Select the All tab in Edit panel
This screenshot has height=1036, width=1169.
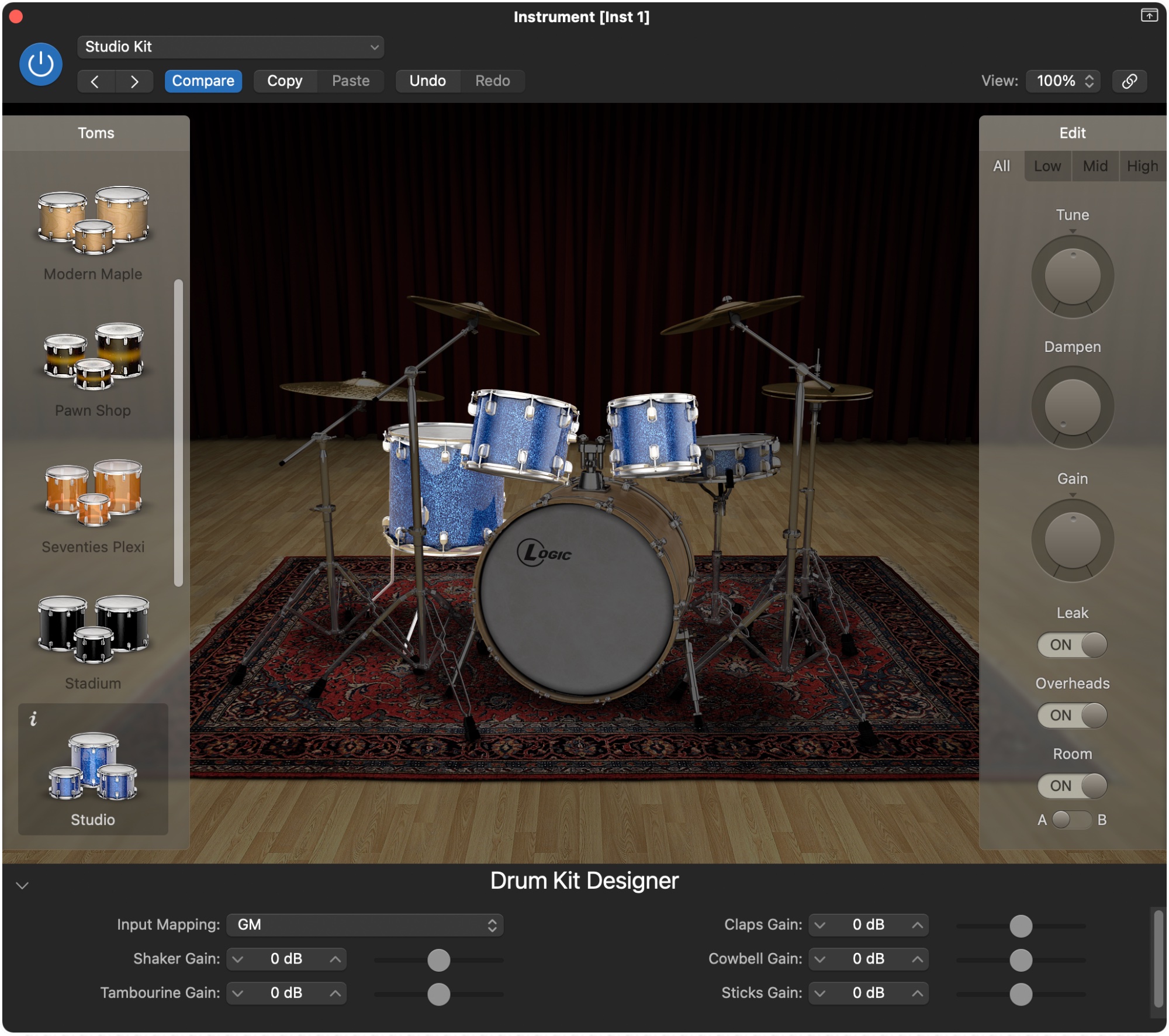1001,166
